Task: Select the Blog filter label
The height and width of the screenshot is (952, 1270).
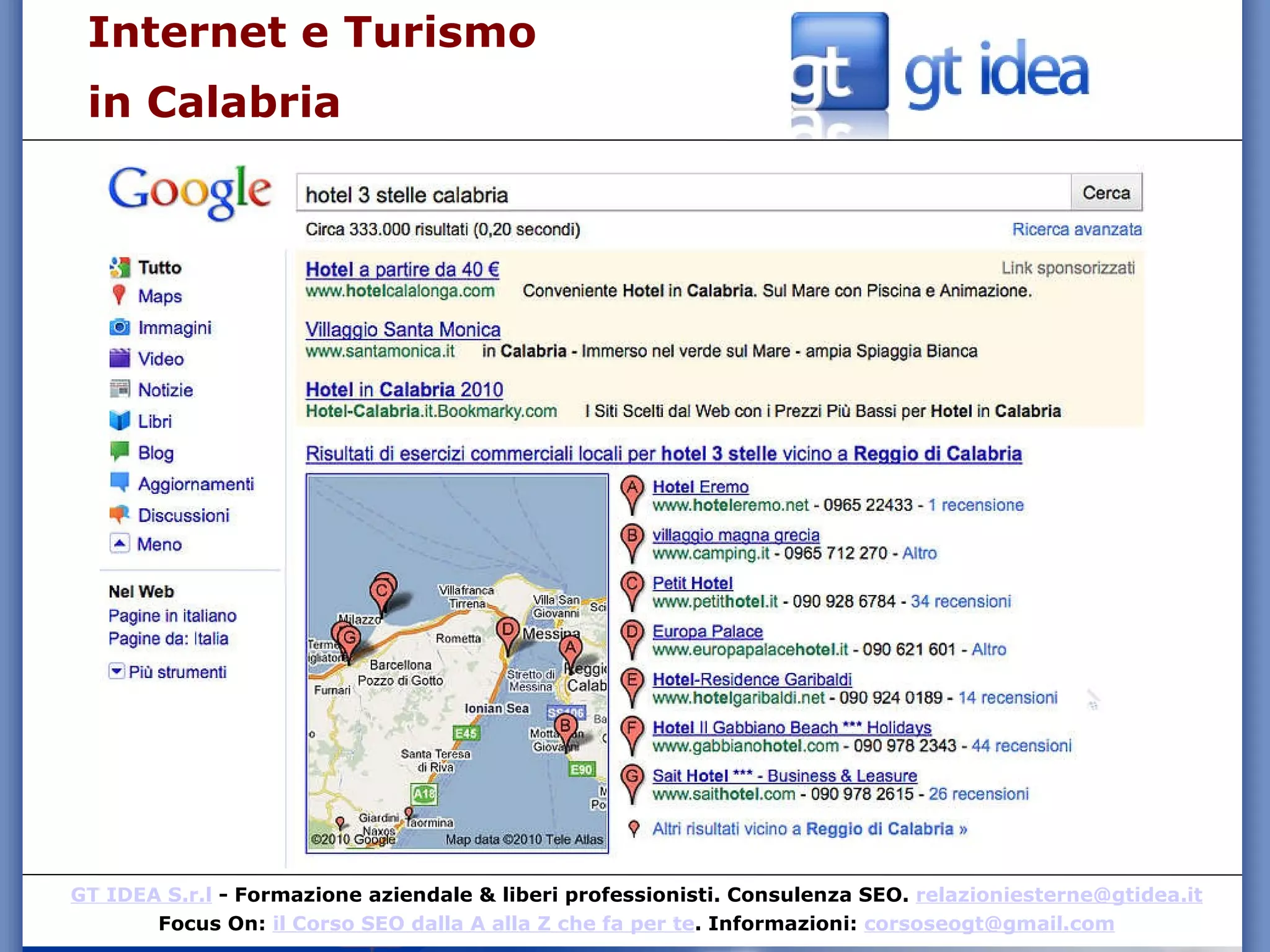Action: point(156,453)
